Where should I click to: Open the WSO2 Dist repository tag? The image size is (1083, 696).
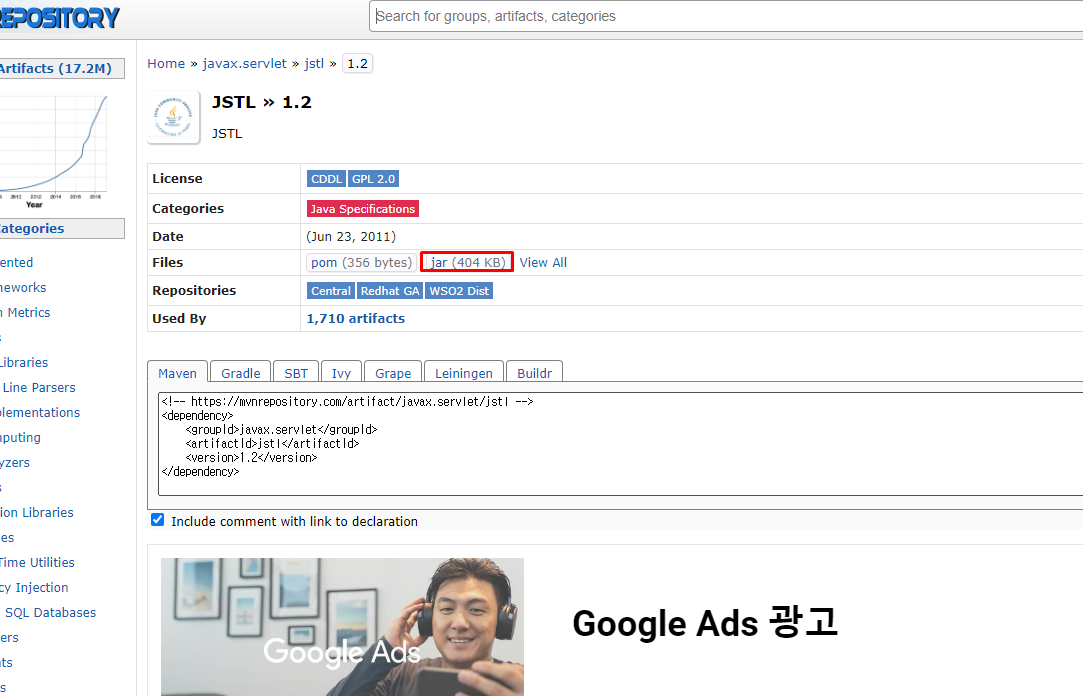[x=459, y=291]
